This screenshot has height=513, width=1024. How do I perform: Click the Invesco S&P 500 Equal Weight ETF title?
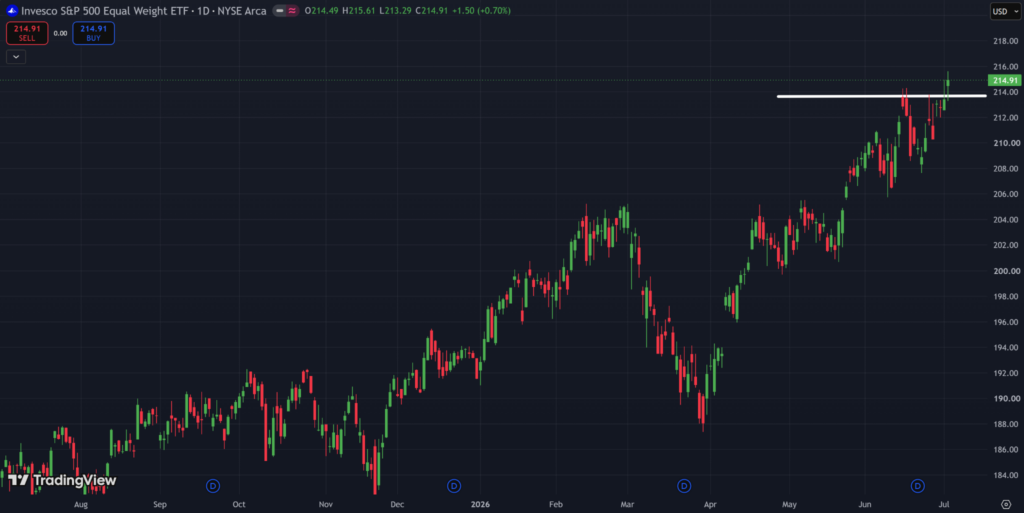[x=104, y=10]
